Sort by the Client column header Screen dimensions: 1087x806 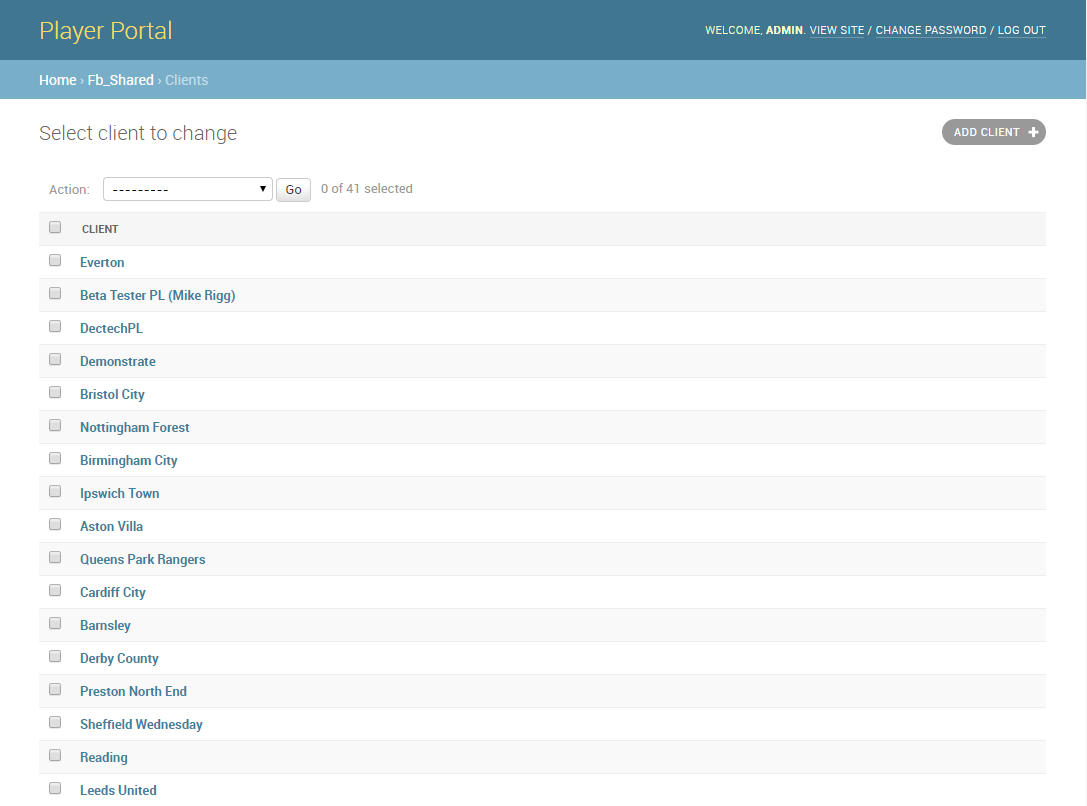pos(100,229)
